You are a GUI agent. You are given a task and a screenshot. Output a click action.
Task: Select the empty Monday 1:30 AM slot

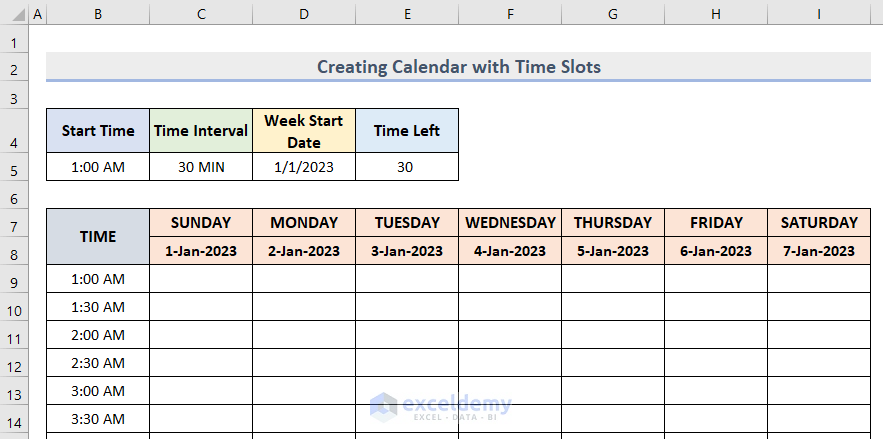coord(304,306)
